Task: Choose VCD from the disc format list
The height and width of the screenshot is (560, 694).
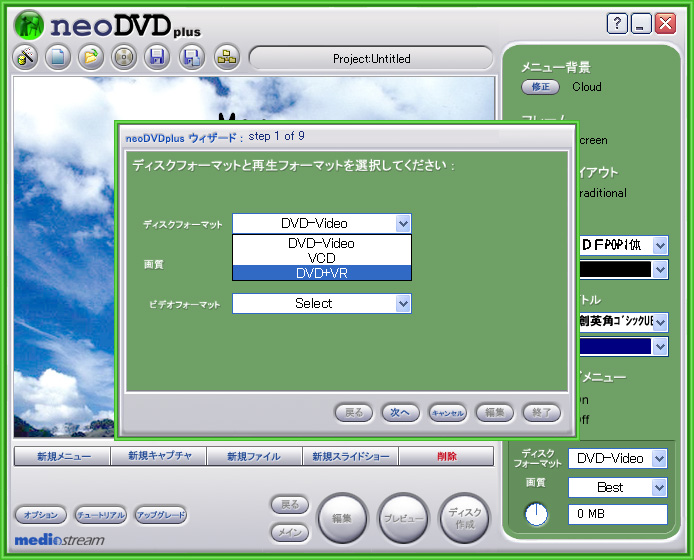Action: [x=322, y=258]
